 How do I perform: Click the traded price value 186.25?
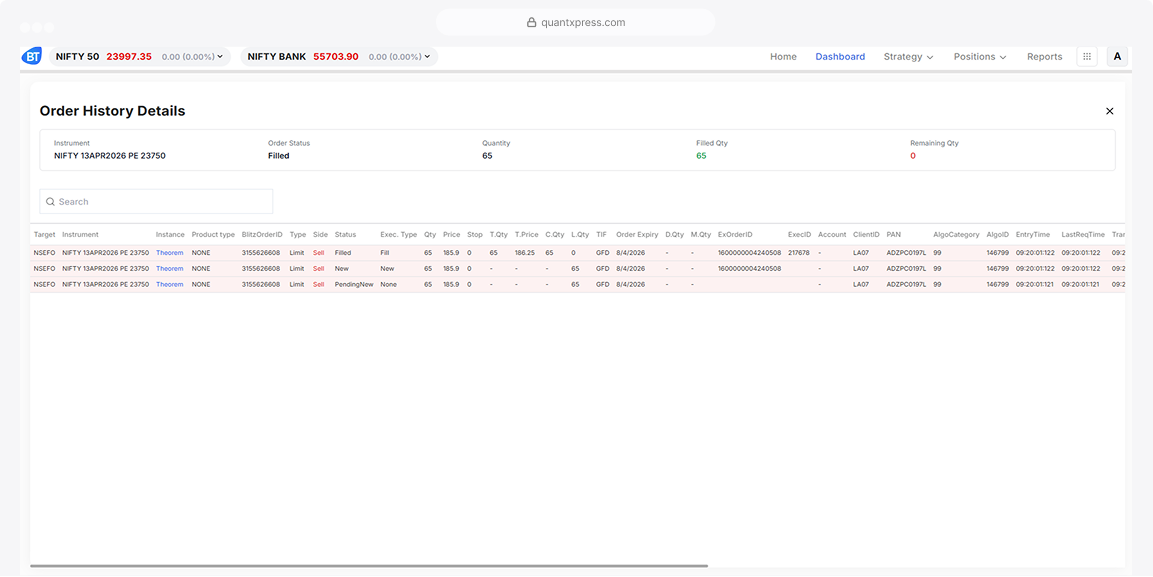[x=525, y=253]
